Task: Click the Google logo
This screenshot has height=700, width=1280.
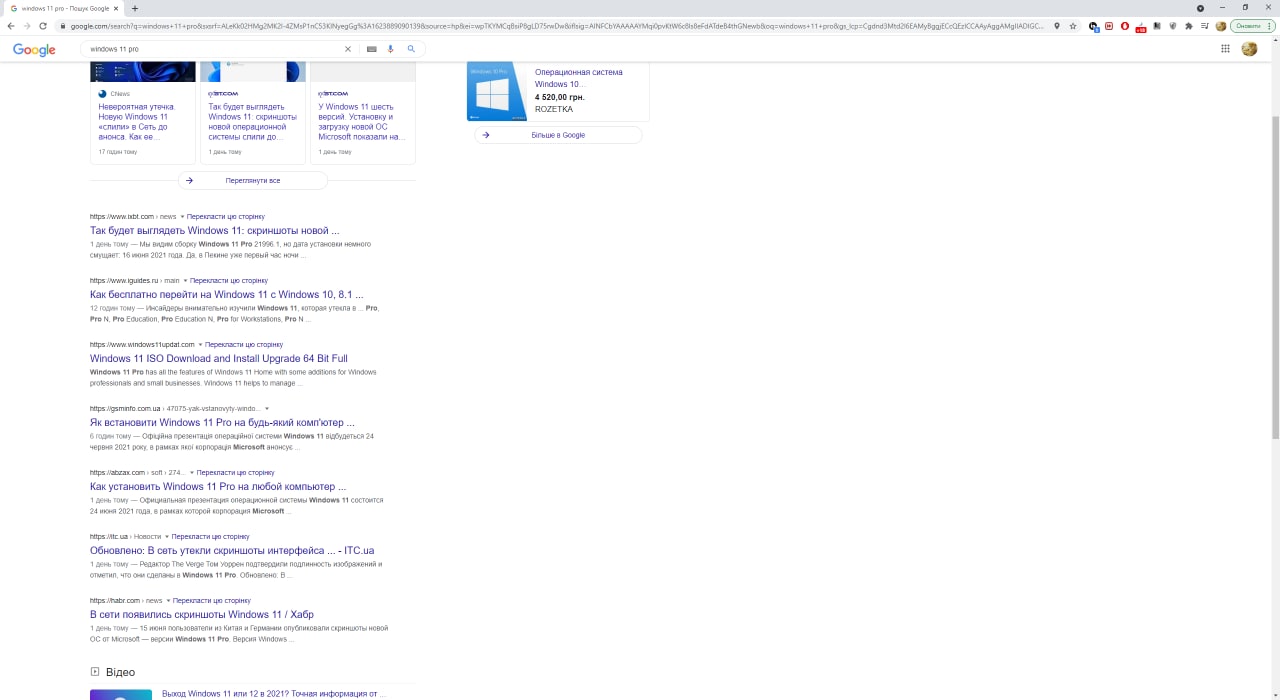Action: pyautogui.click(x=34, y=50)
